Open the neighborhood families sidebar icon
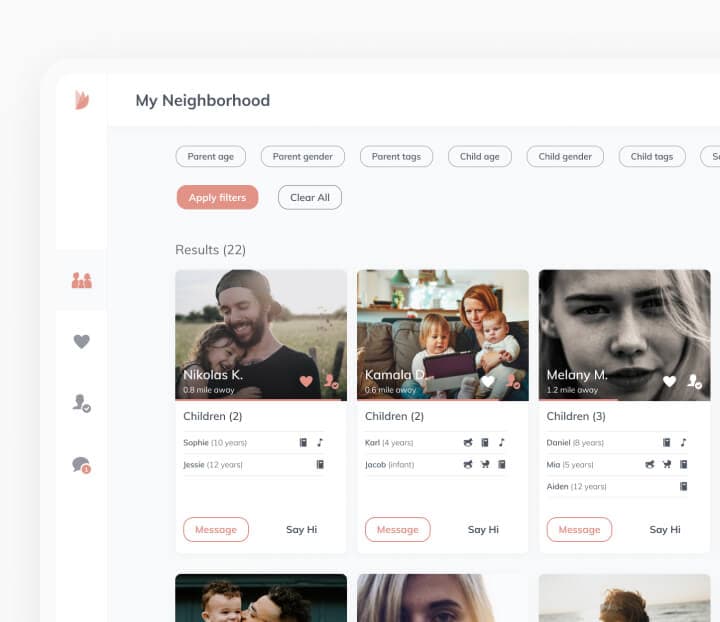Viewport: 720px width, 622px height. pyautogui.click(x=82, y=280)
